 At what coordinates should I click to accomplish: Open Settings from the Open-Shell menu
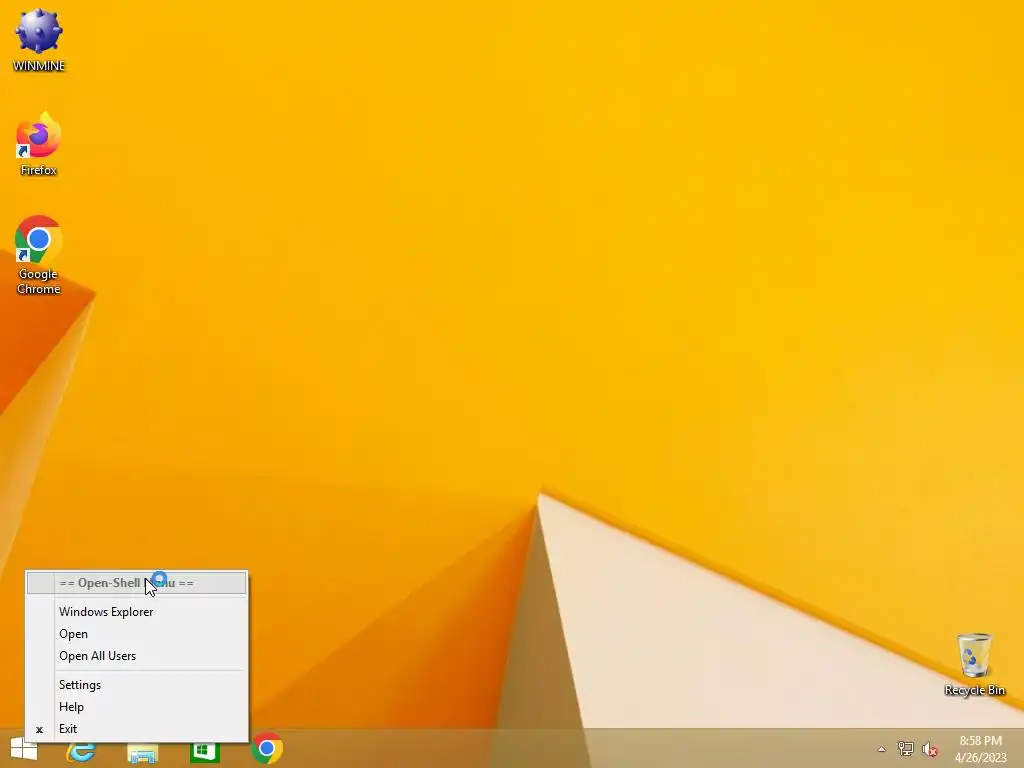(136, 684)
